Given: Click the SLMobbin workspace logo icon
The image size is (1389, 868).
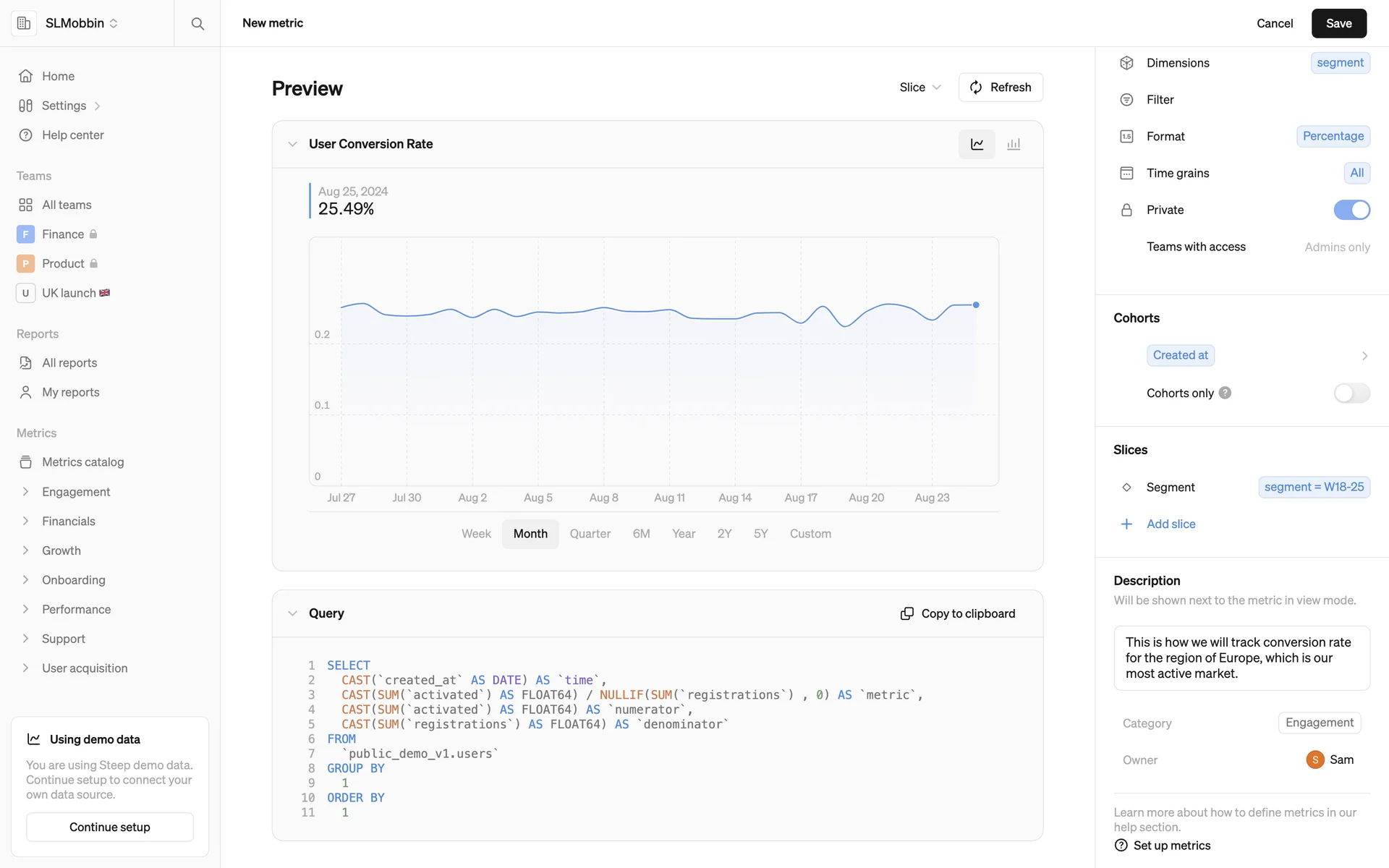Looking at the screenshot, I should [24, 23].
